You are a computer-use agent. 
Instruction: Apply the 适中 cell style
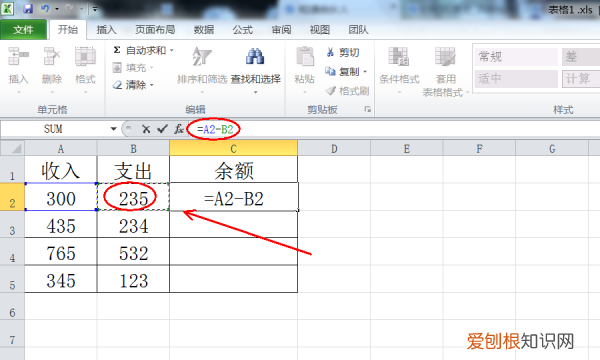coord(516,79)
